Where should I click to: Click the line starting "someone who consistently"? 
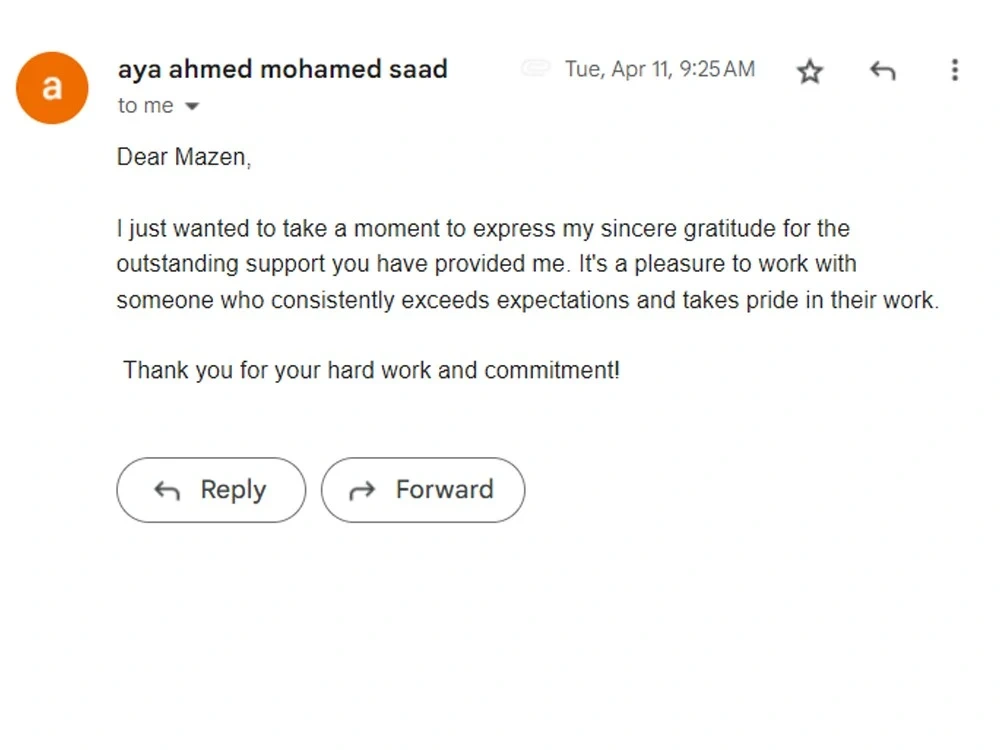click(528, 300)
